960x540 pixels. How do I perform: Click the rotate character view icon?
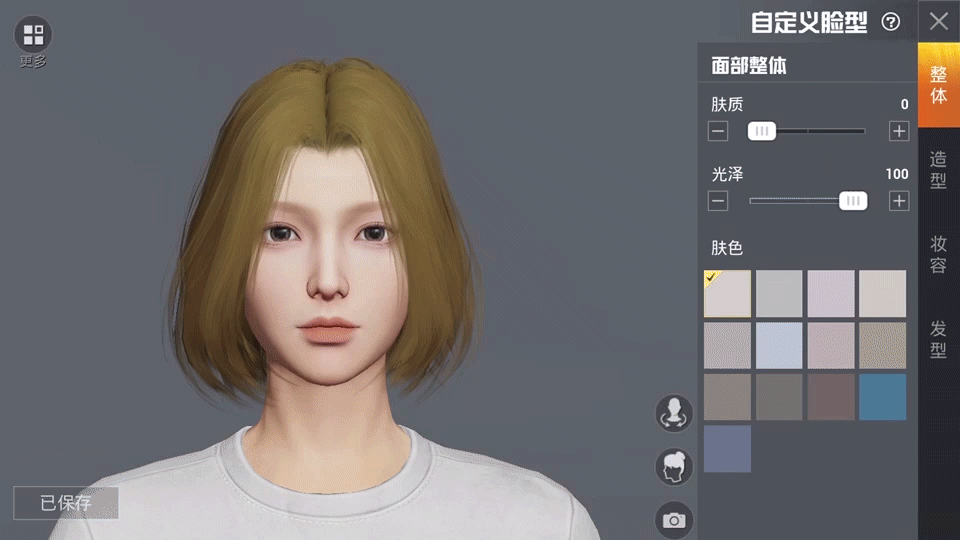[674, 413]
